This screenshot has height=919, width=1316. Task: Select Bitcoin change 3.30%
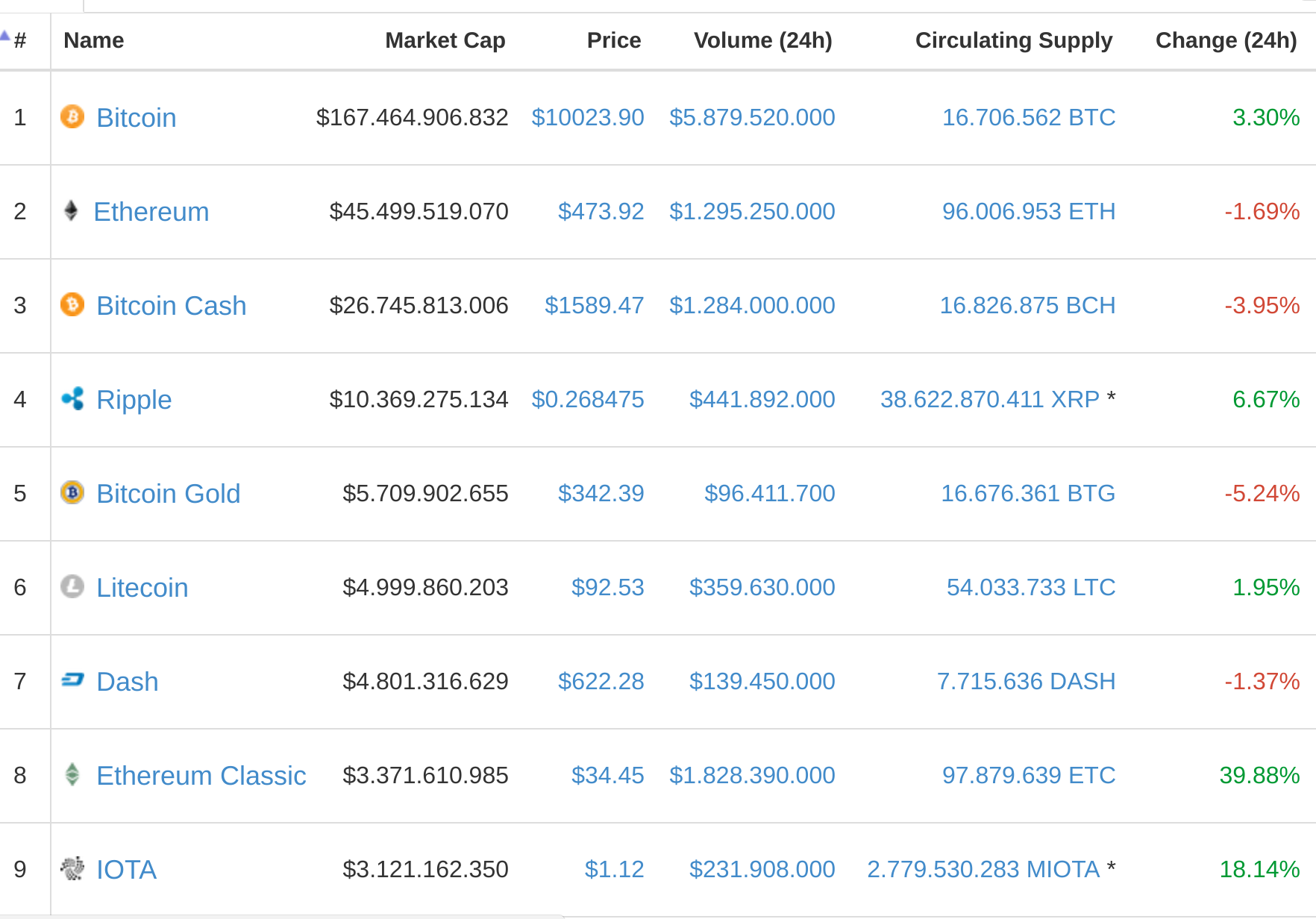pos(1266,117)
